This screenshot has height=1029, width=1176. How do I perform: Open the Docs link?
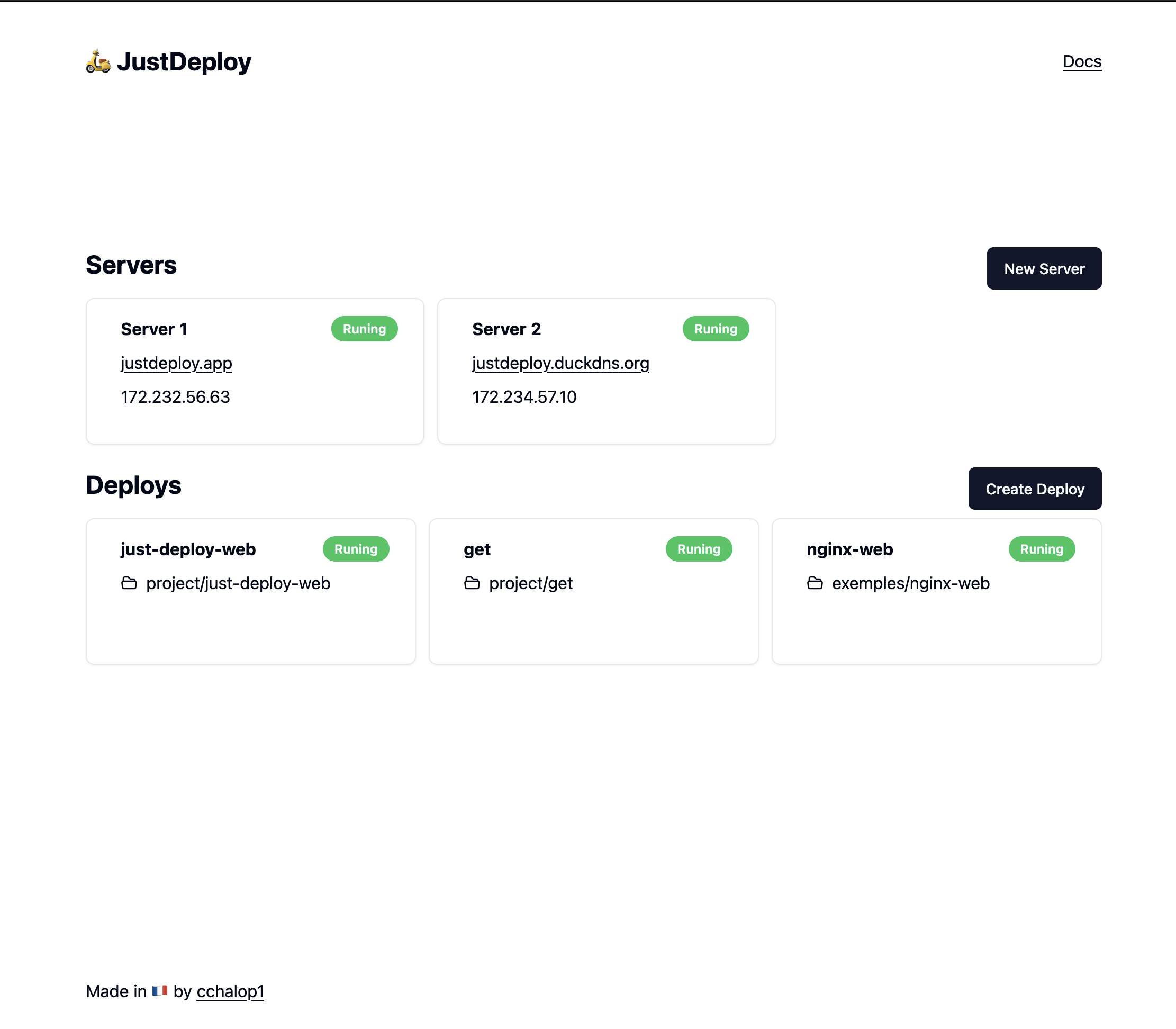(1082, 61)
